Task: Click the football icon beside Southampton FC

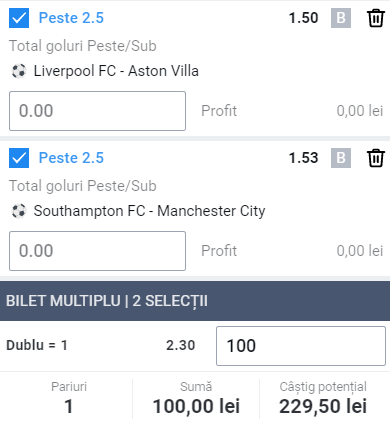Action: 19,211
